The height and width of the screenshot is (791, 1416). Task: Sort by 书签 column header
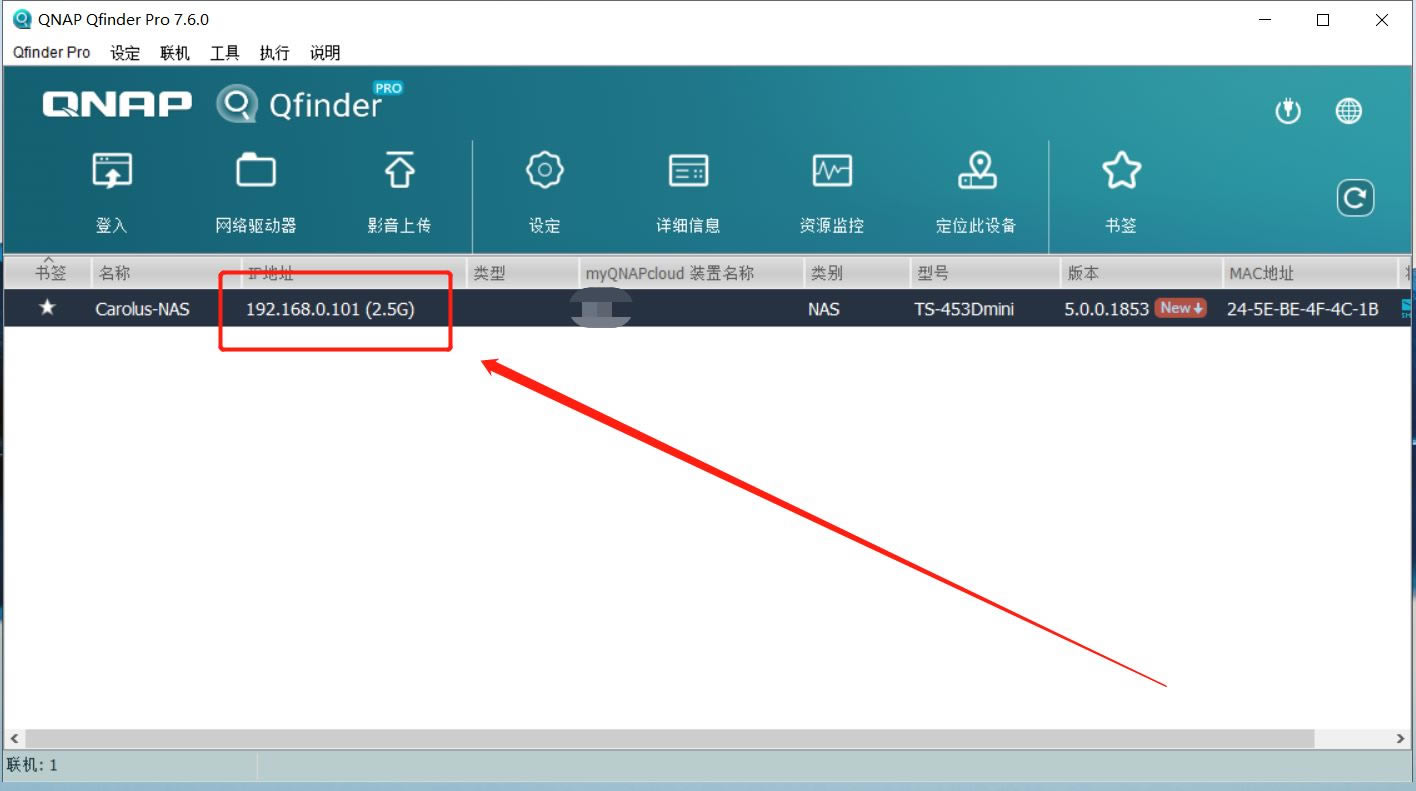click(48, 273)
